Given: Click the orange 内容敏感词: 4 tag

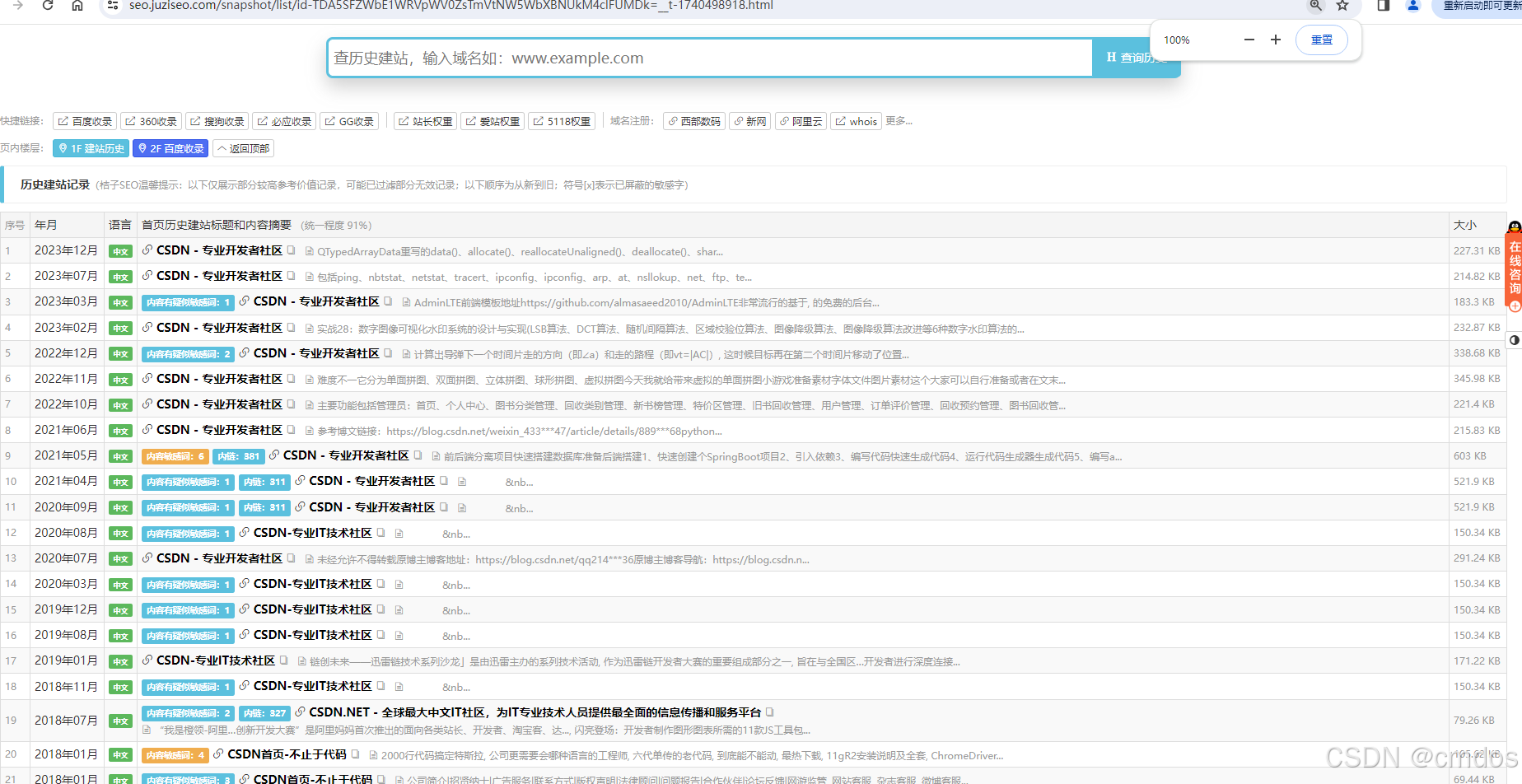Looking at the screenshot, I should pyautogui.click(x=175, y=755).
